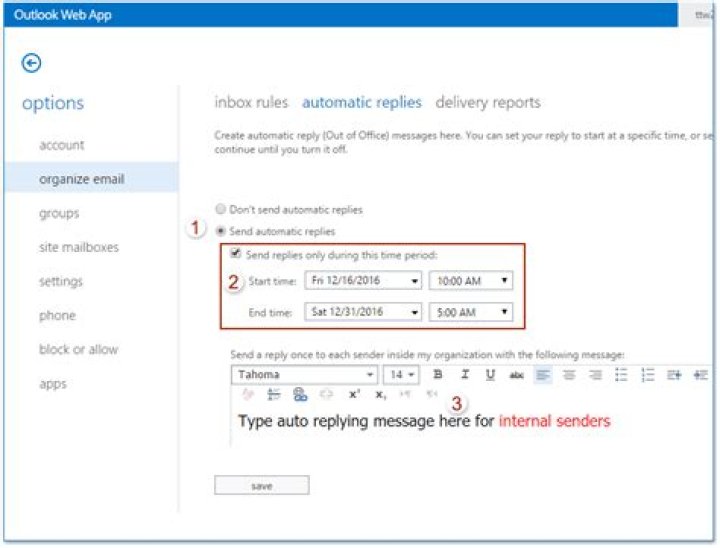Toggle Send replies only during this time period
This screenshot has width=720, height=548.
(x=236, y=253)
